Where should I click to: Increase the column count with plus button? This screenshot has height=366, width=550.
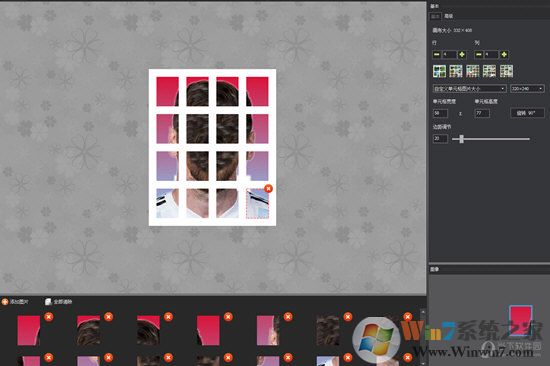504,54
